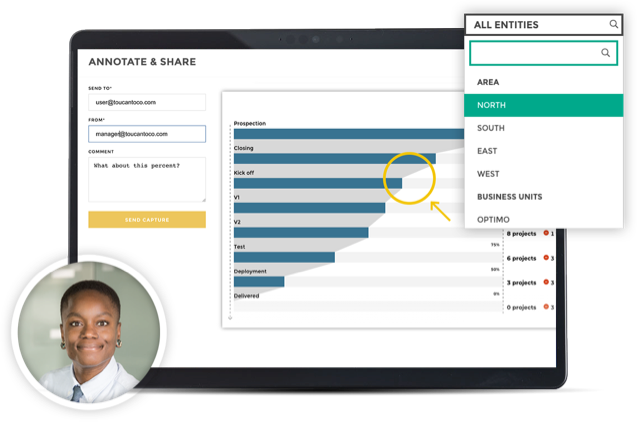This screenshot has height=422, width=637.
Task: Click the magnifier icon inside dropdown search box
Action: pos(605,53)
